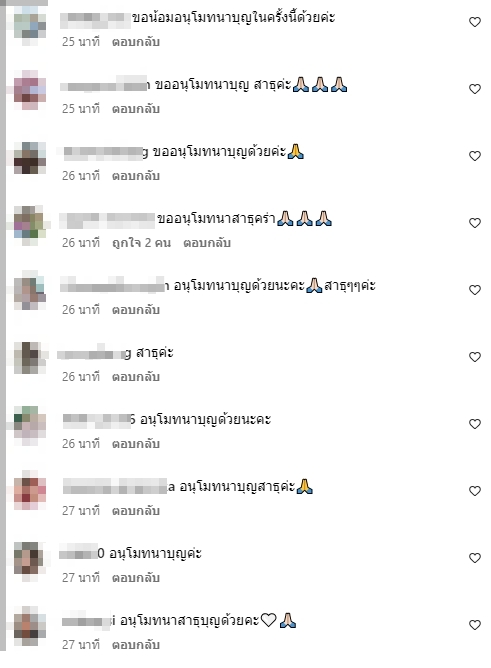This screenshot has width=491, height=668.
Task: Open avatar of ขออนุโมทนาบุญ สาธุค่ะ commenter
Action: point(30,90)
